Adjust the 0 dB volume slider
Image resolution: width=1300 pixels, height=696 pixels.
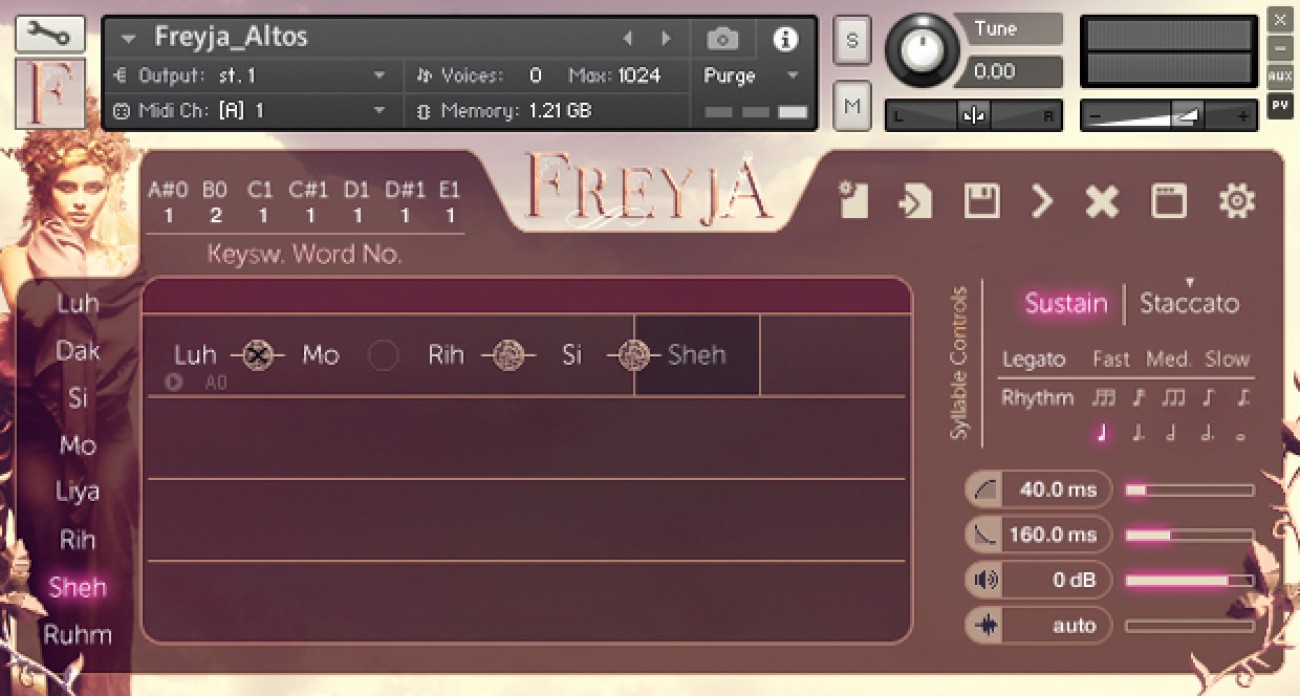[x=1189, y=580]
